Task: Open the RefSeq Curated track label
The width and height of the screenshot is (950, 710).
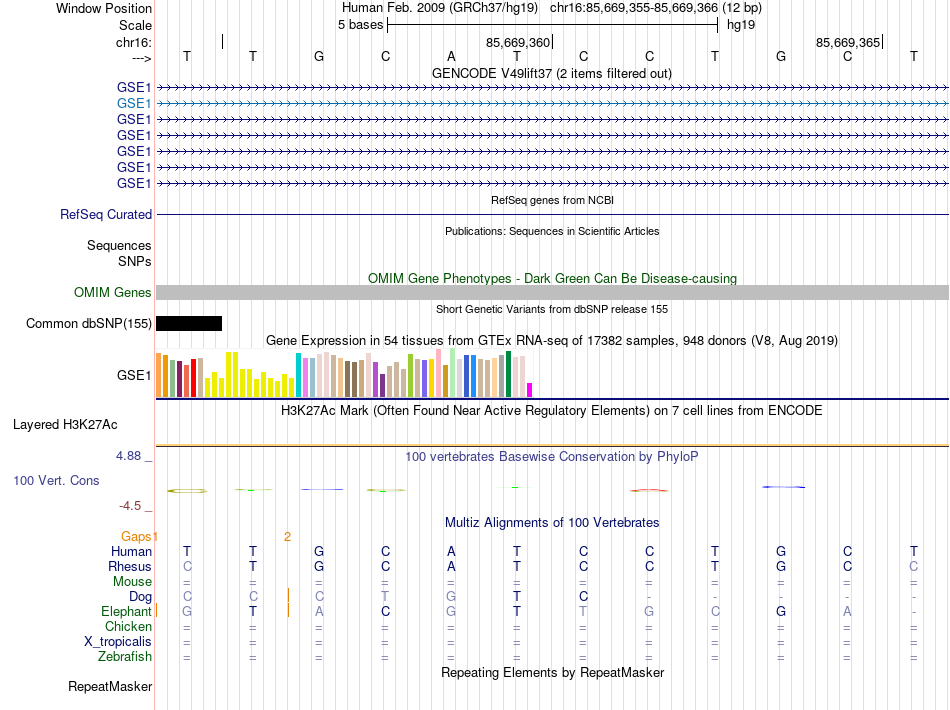Action: [106, 214]
